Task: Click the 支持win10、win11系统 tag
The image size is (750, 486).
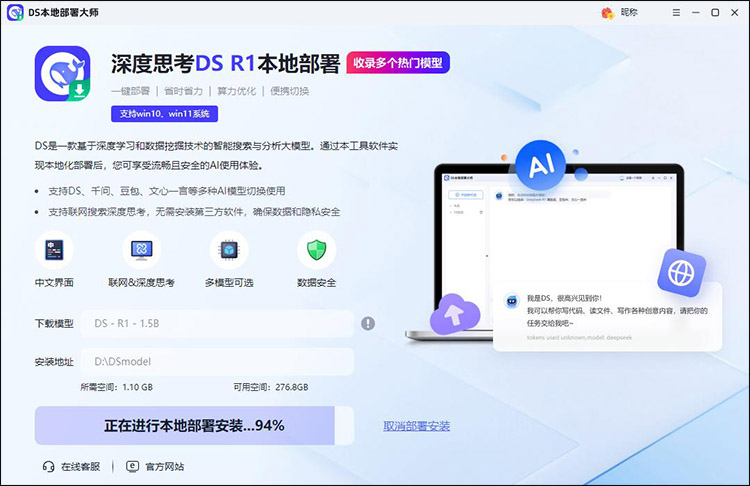Action: tap(165, 114)
